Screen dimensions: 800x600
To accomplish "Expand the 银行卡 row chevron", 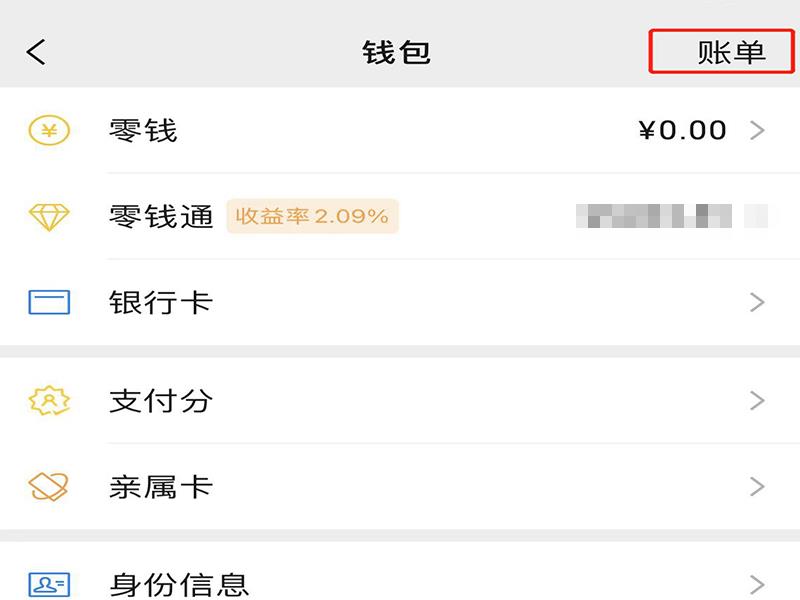I will (757, 302).
